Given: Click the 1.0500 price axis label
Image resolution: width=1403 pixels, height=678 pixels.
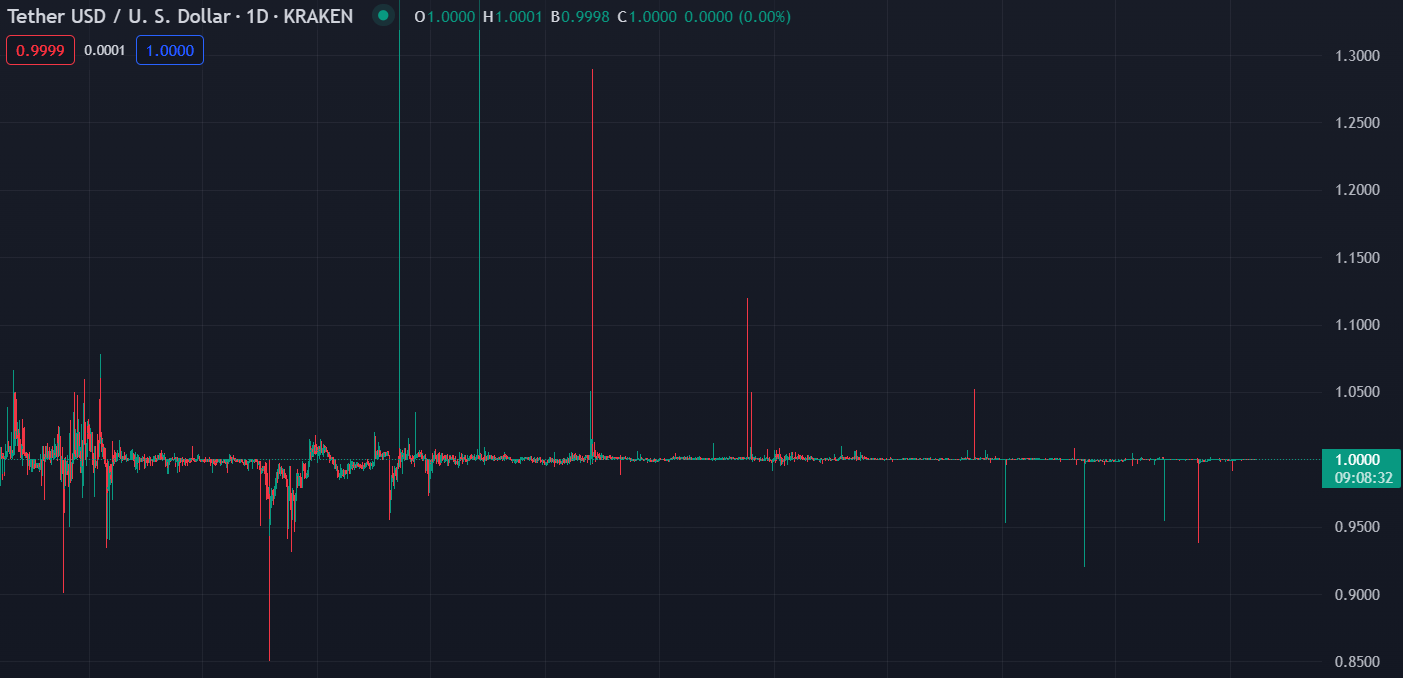Looking at the screenshot, I should coord(1358,392).
